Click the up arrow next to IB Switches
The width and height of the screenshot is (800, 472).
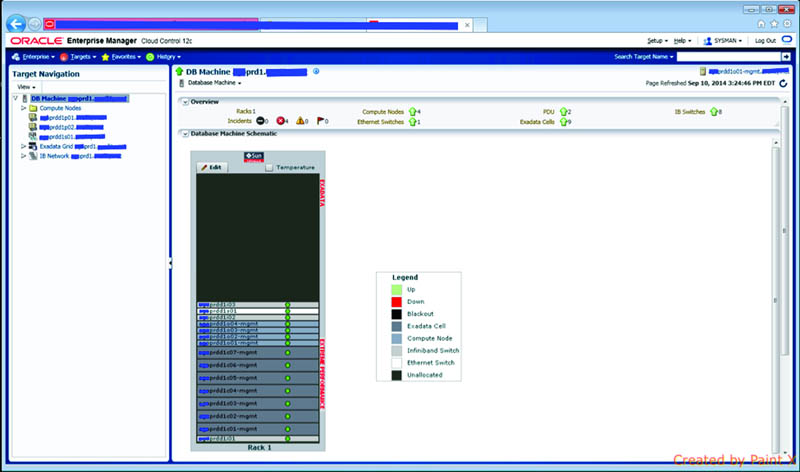pos(714,112)
